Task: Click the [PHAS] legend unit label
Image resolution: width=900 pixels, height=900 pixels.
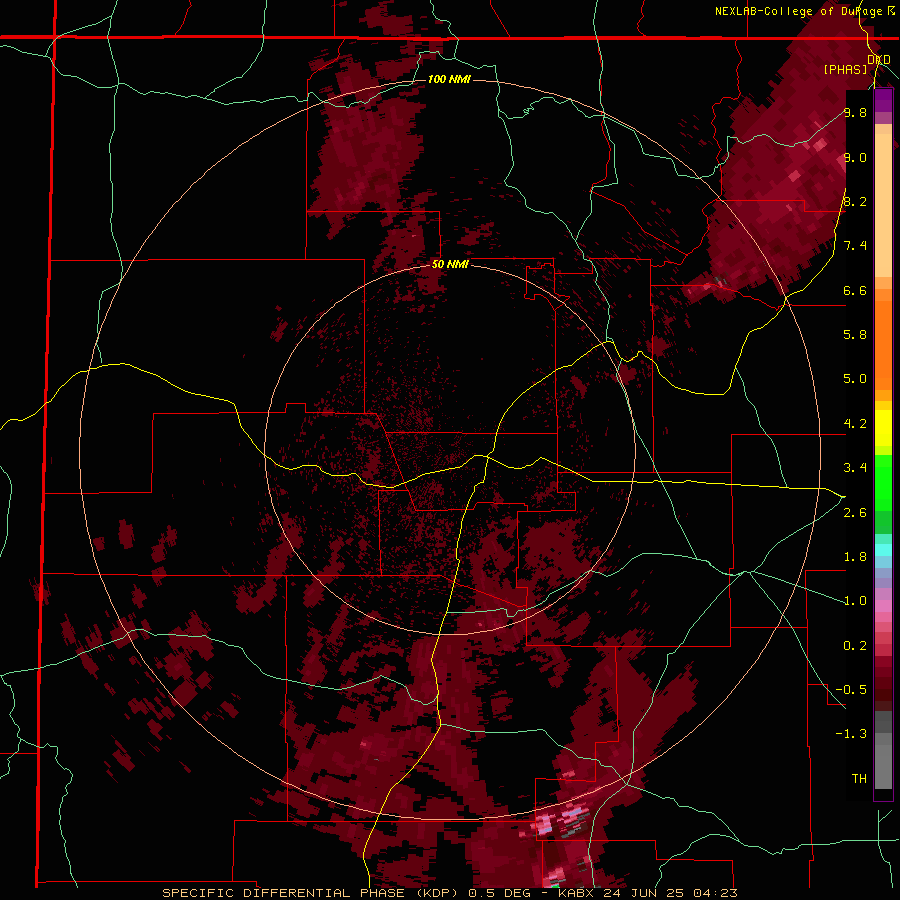Action: [845, 69]
